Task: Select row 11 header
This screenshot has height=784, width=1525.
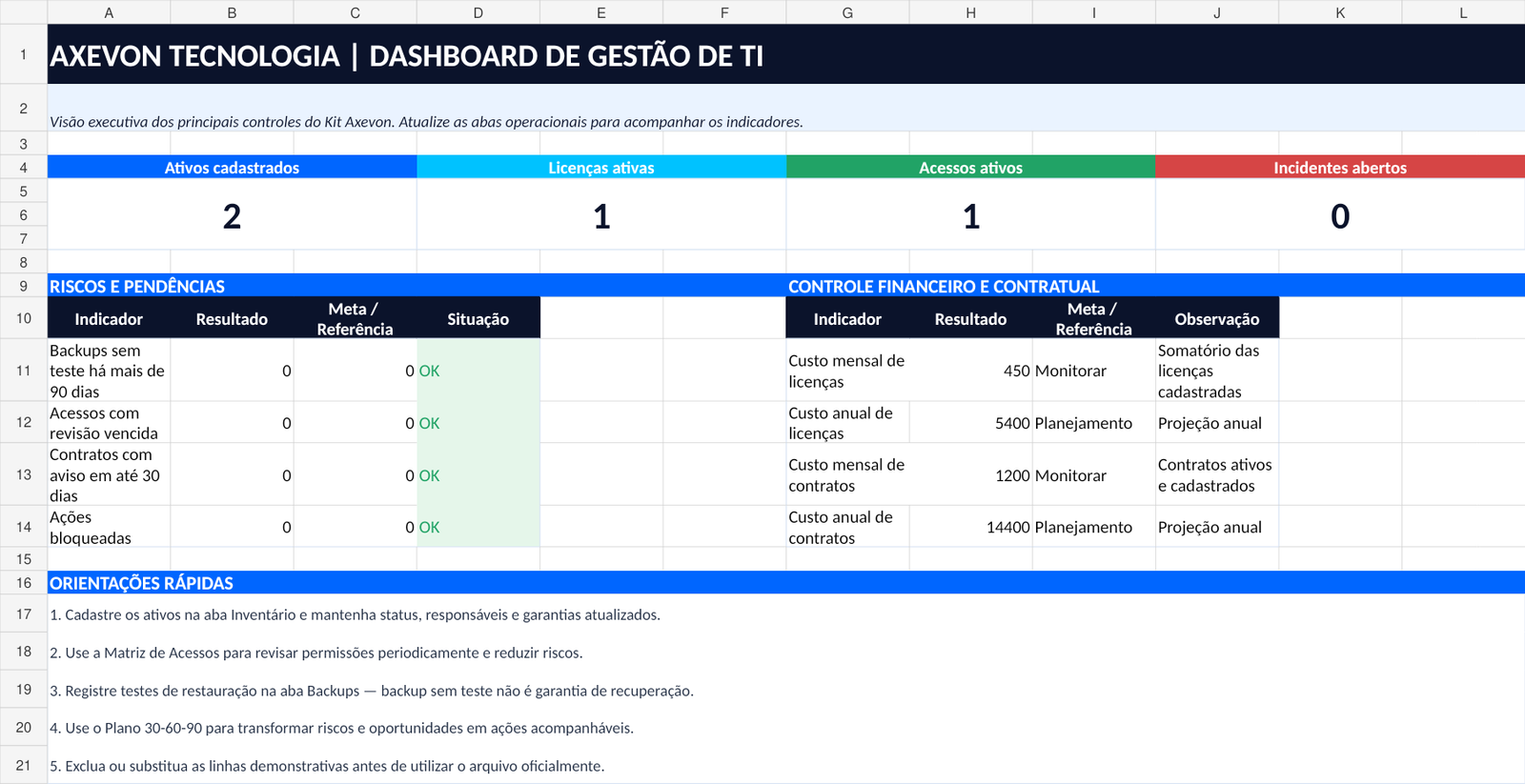Action: point(23,370)
